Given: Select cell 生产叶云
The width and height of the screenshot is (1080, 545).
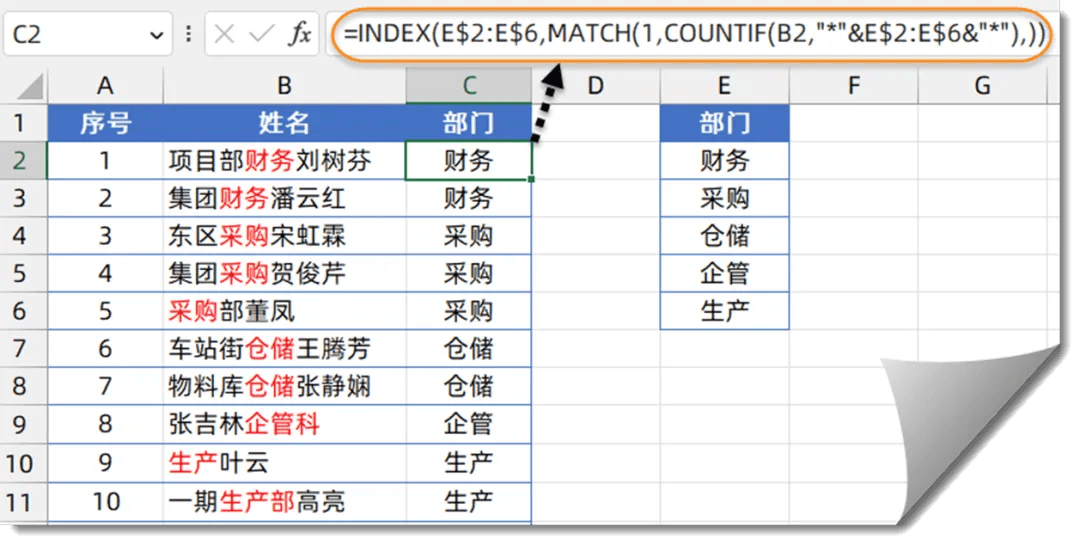Looking at the screenshot, I should (x=284, y=463).
